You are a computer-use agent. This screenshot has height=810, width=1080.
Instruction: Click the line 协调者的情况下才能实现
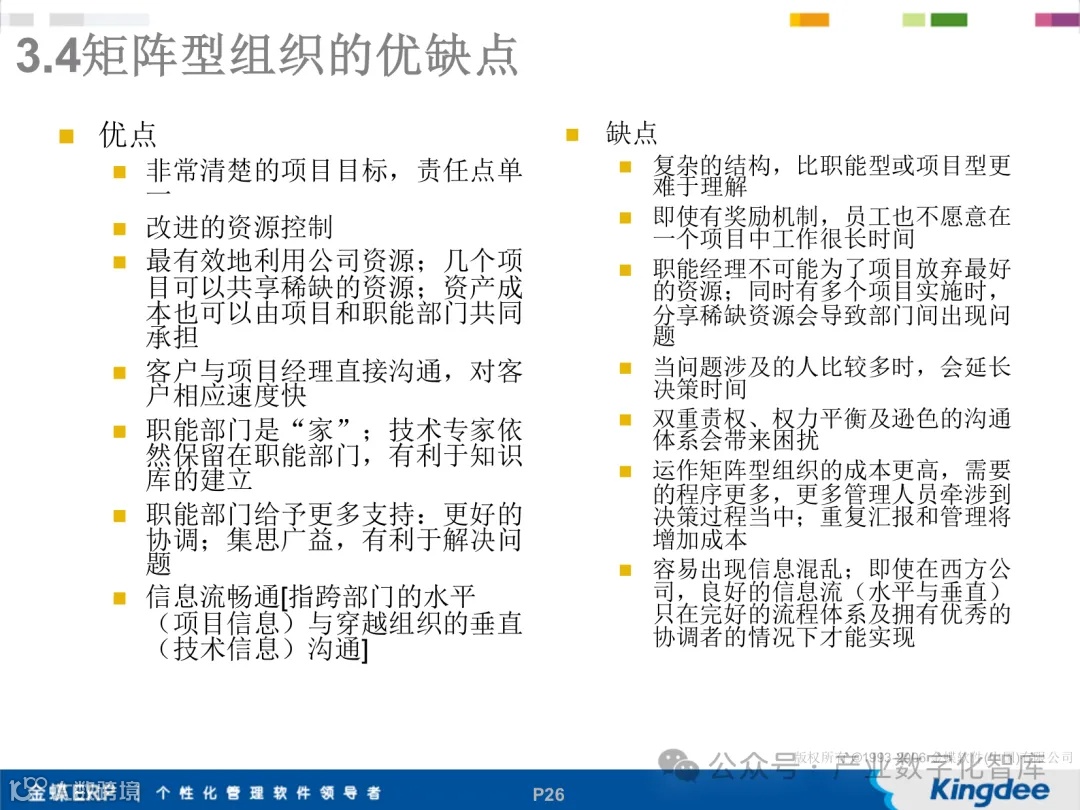point(784,636)
